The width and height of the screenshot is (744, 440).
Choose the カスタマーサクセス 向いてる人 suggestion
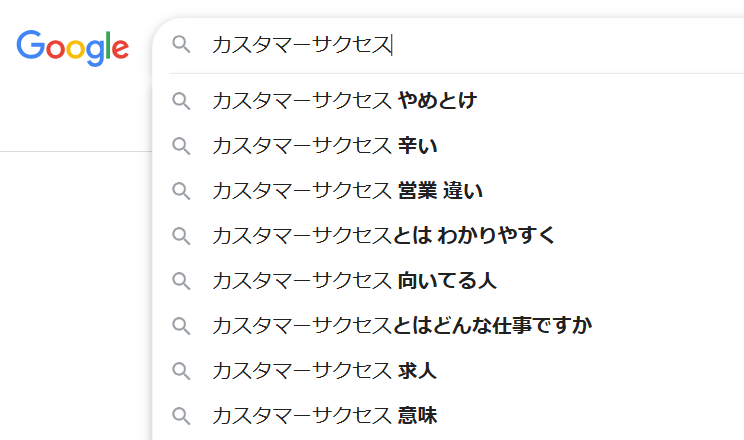pyautogui.click(x=354, y=280)
